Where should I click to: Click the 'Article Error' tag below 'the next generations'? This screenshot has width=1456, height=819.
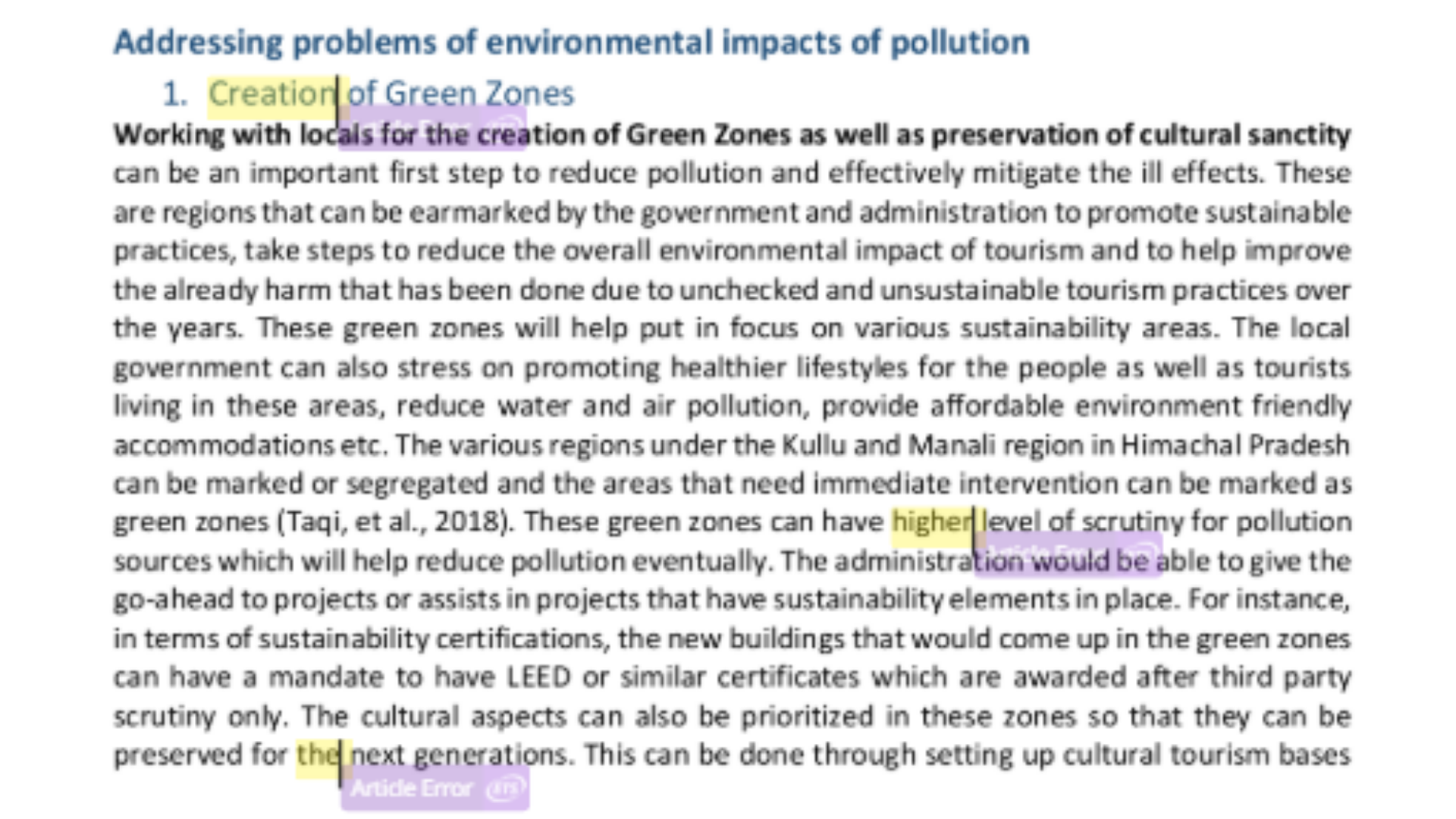pos(435,789)
